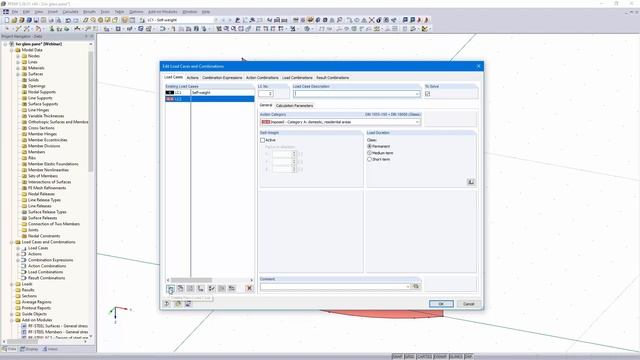Viewport: 640px width, 360px height.
Task: Select the Medium-term load duration option
Action: click(369, 153)
